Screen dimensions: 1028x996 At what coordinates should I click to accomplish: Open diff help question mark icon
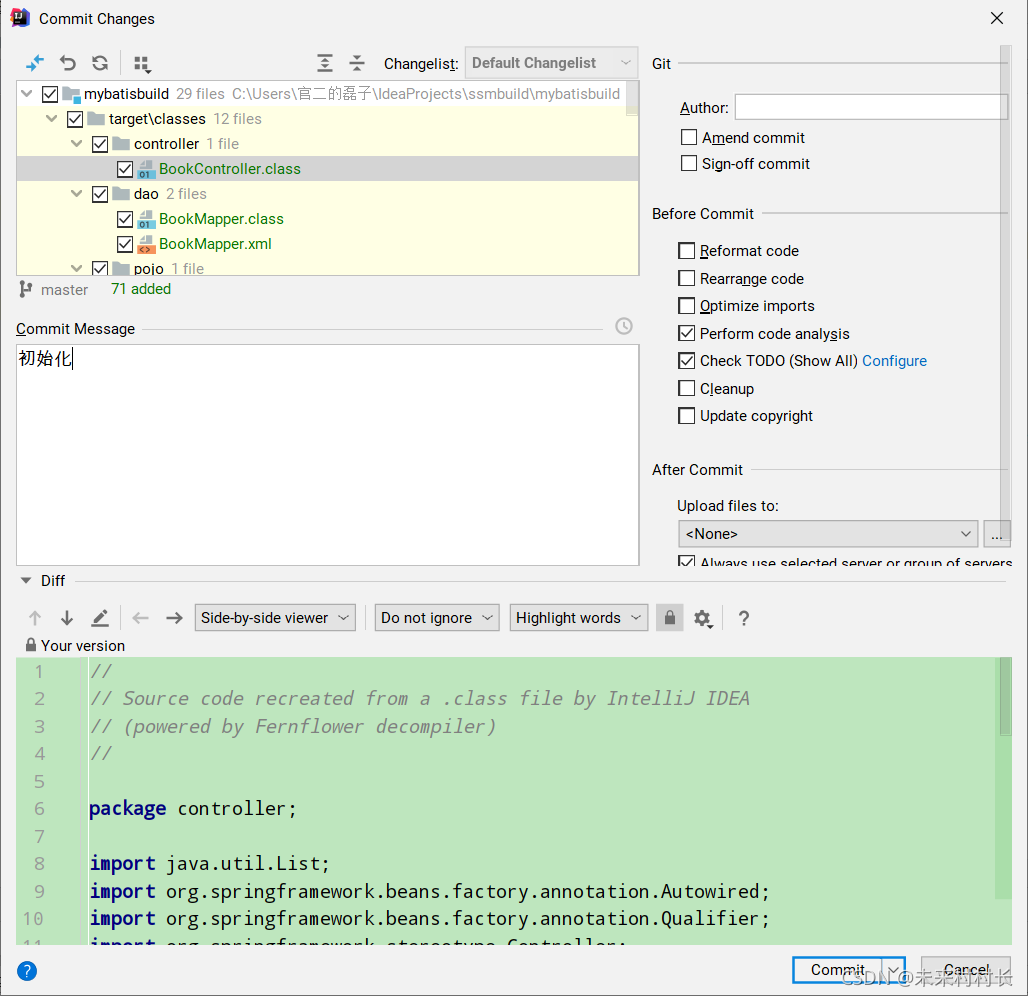743,618
